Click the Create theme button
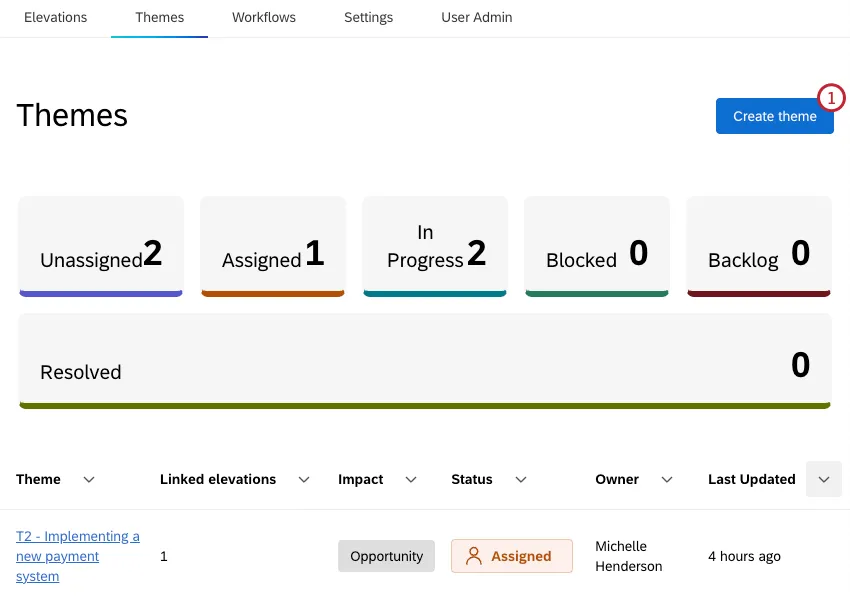This screenshot has height=596, width=850. coord(775,116)
